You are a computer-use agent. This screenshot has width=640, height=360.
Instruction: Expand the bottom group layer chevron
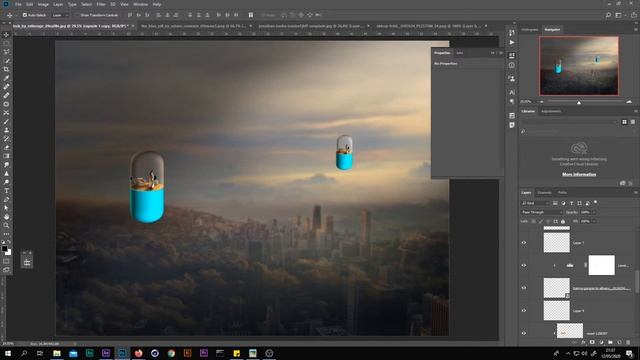pos(555,333)
